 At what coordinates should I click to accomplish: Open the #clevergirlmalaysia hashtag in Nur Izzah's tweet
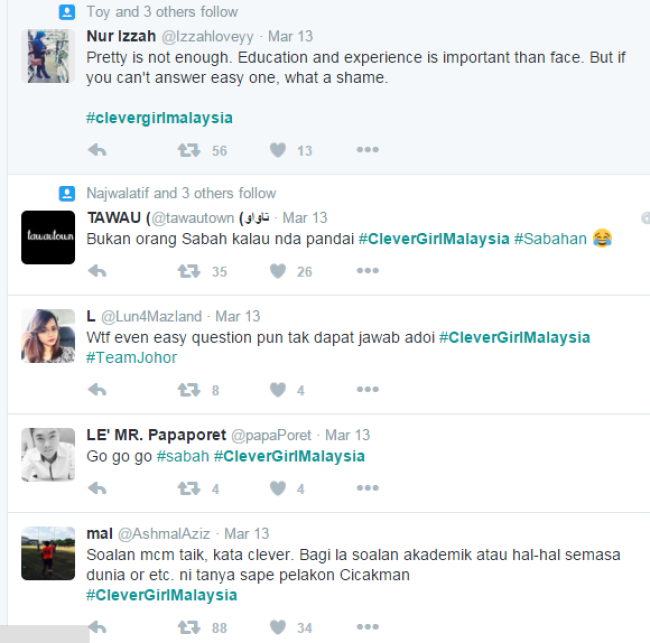159,118
